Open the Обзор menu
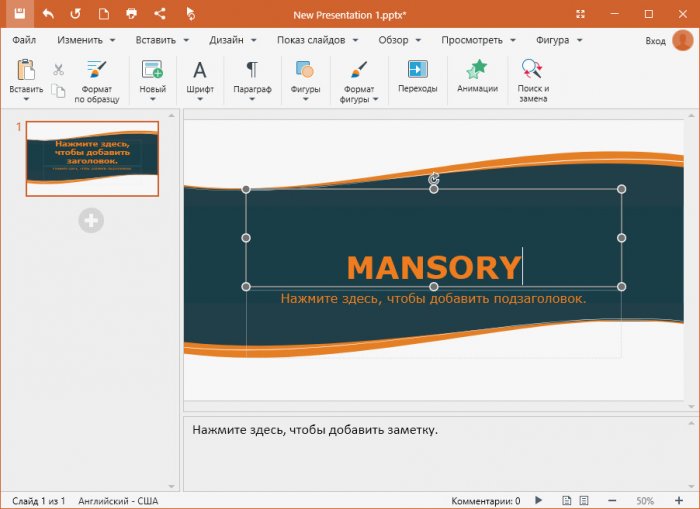 pyautogui.click(x=400, y=40)
